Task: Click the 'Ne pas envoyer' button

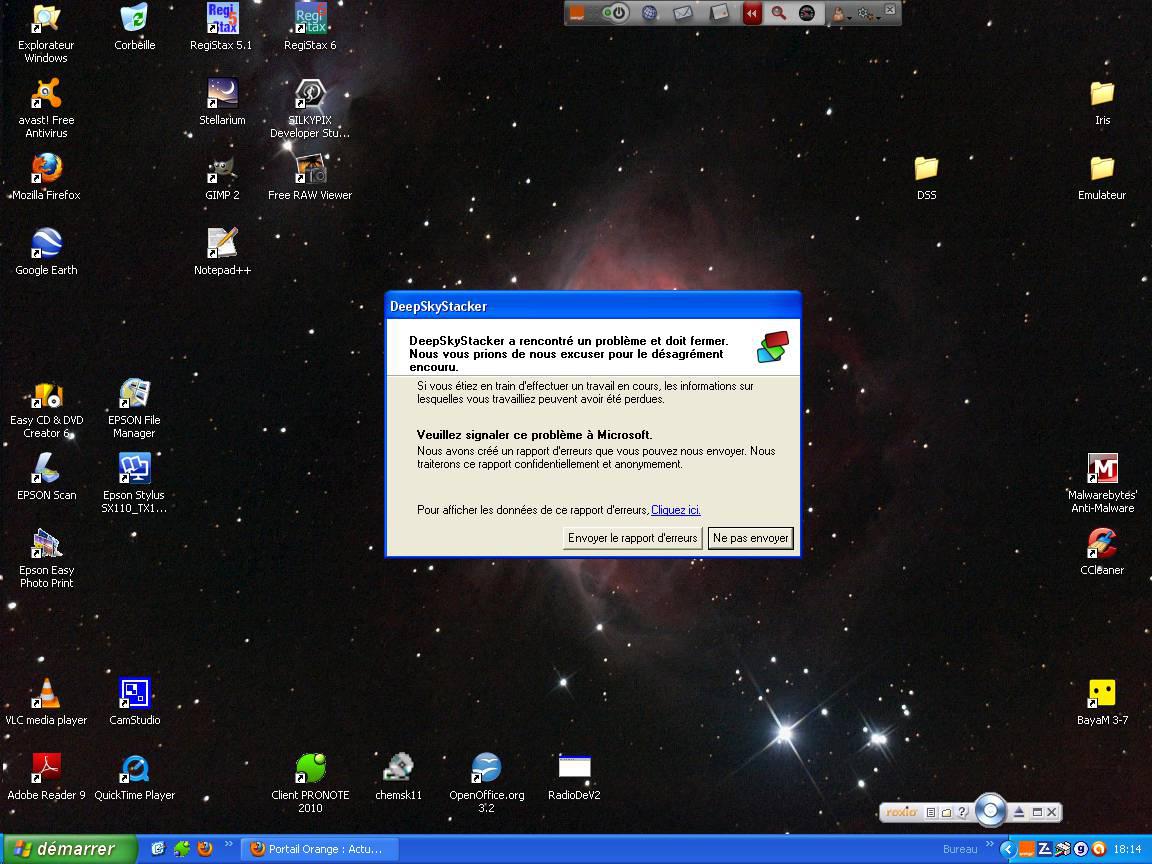Action: [x=750, y=538]
